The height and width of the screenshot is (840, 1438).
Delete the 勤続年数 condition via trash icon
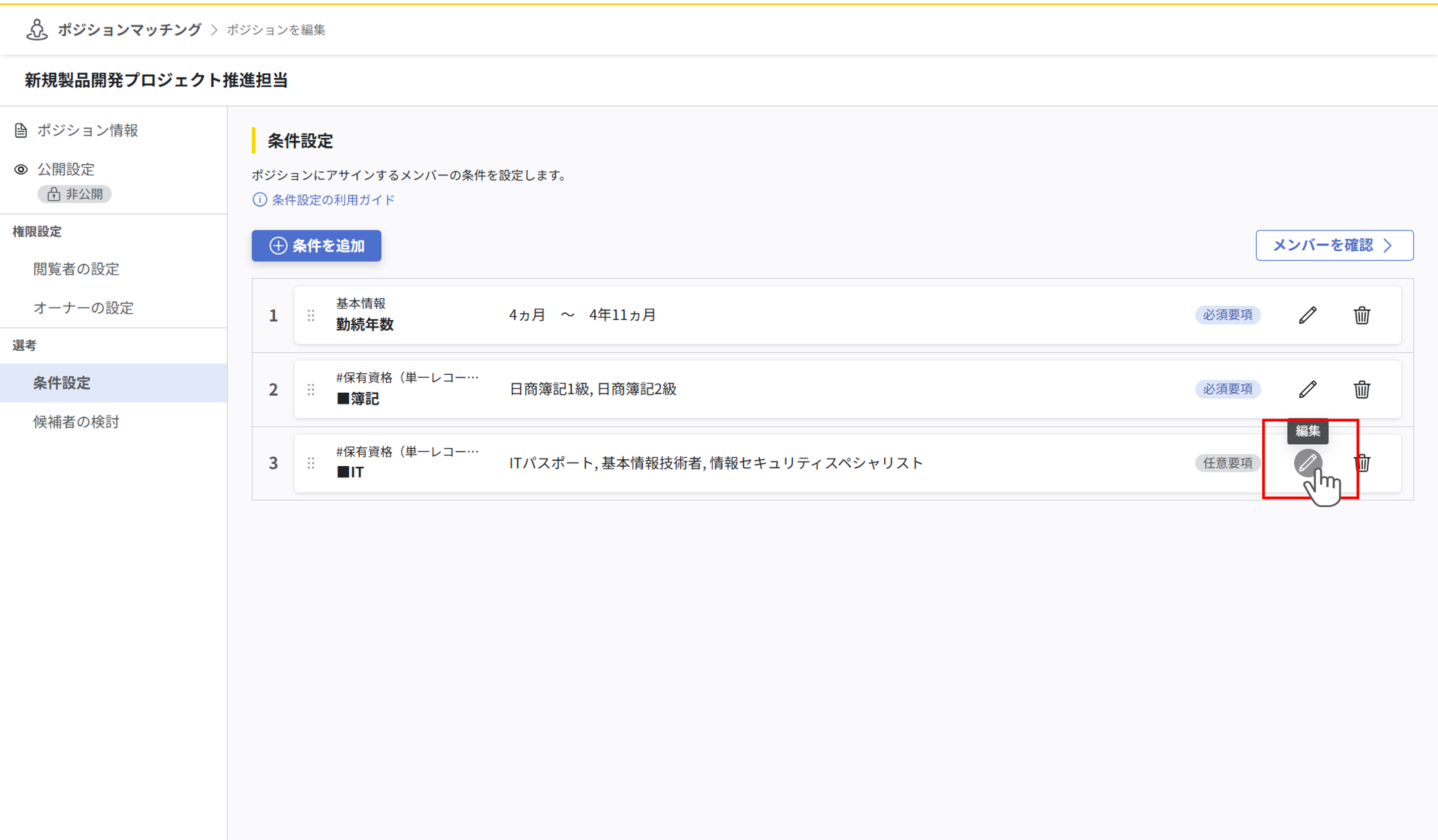pyautogui.click(x=1362, y=315)
